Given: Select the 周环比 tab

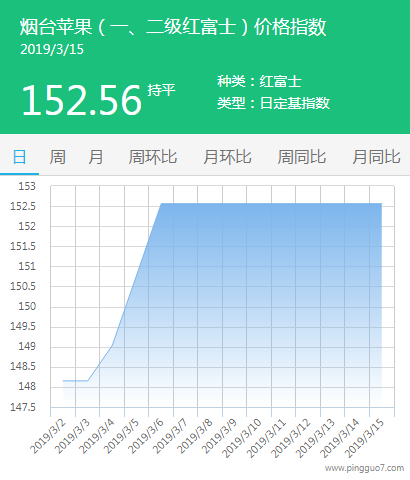Looking at the screenshot, I should 153,157.
